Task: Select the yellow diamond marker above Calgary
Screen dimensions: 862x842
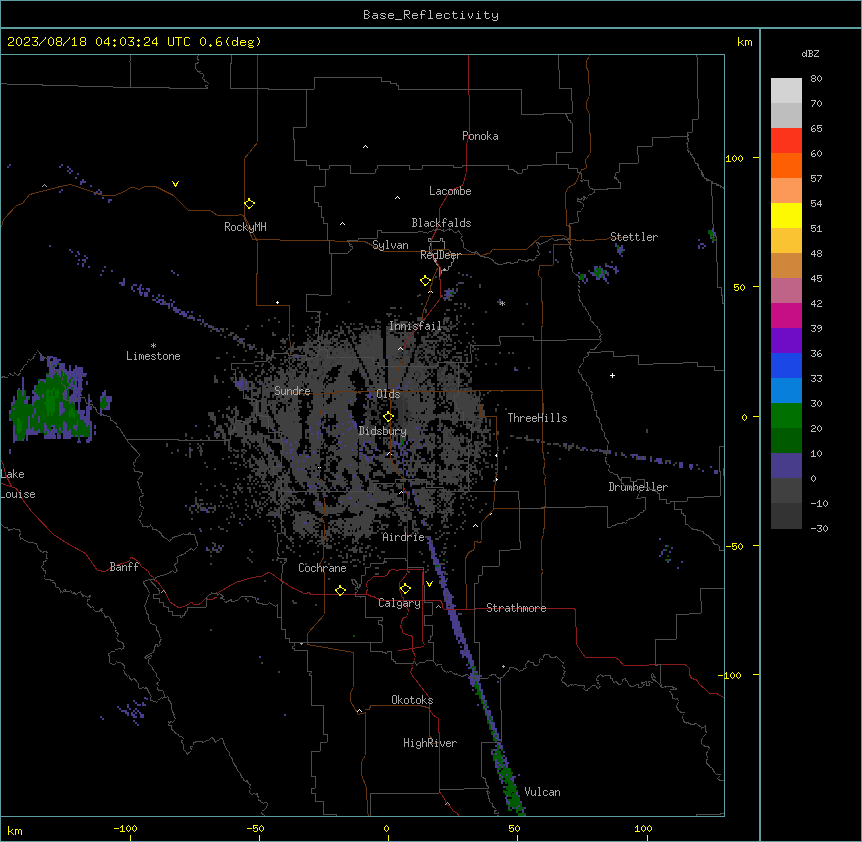Action: coord(405,589)
